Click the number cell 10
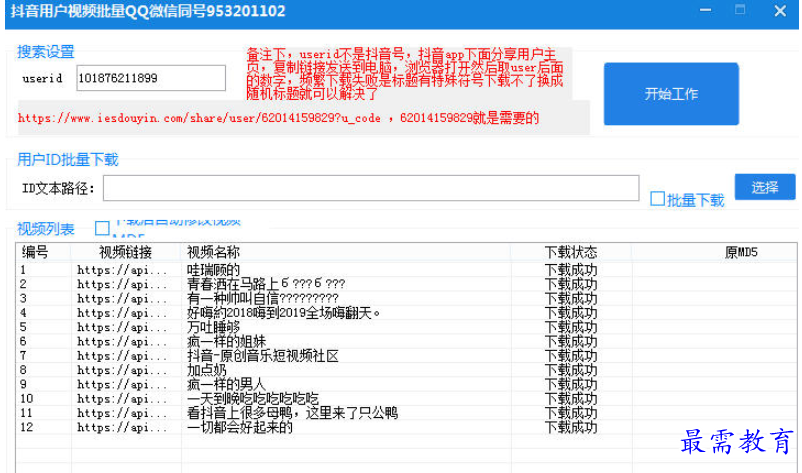Screen dimensions: 802x473 point(27,398)
